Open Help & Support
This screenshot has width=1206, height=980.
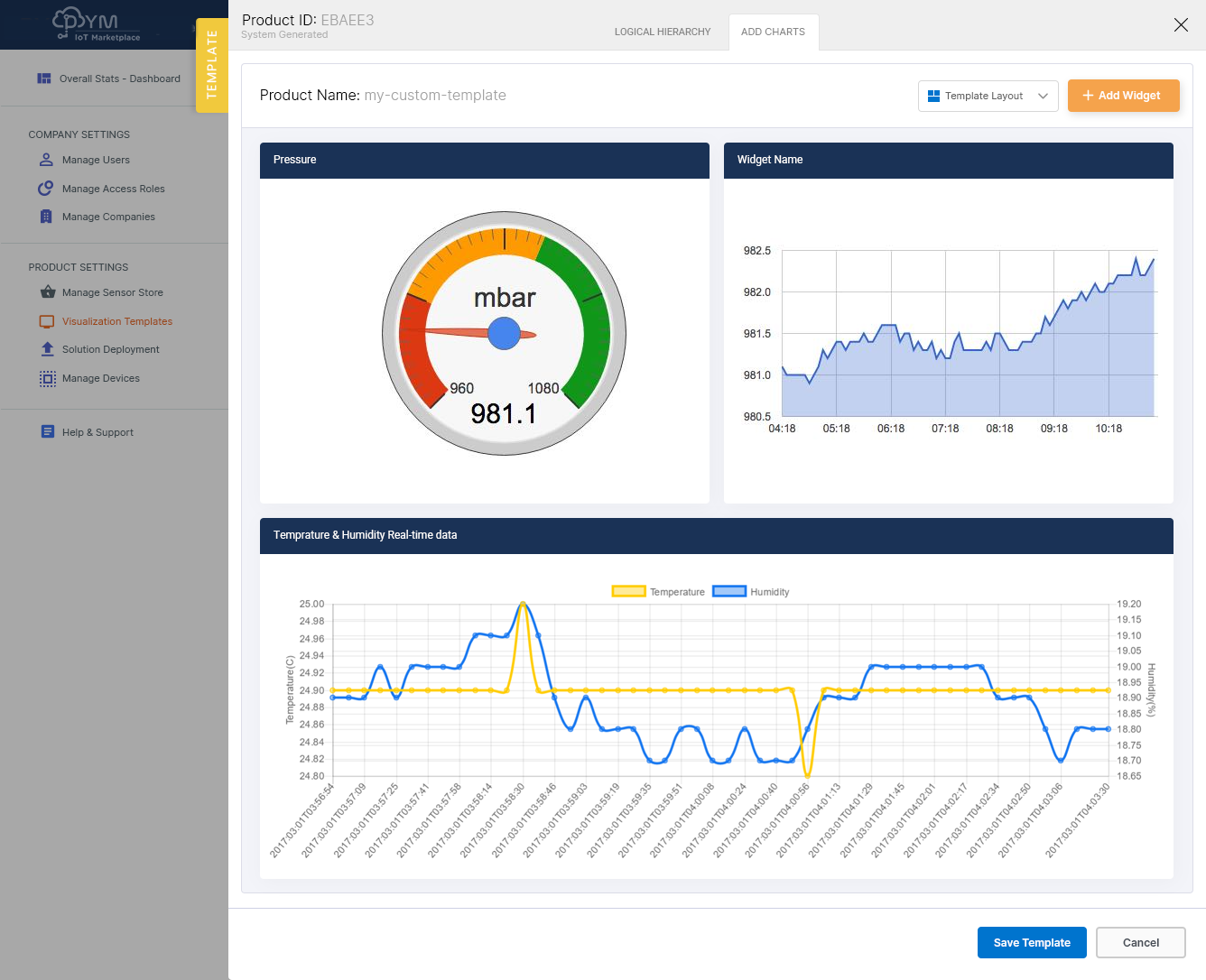[97, 432]
